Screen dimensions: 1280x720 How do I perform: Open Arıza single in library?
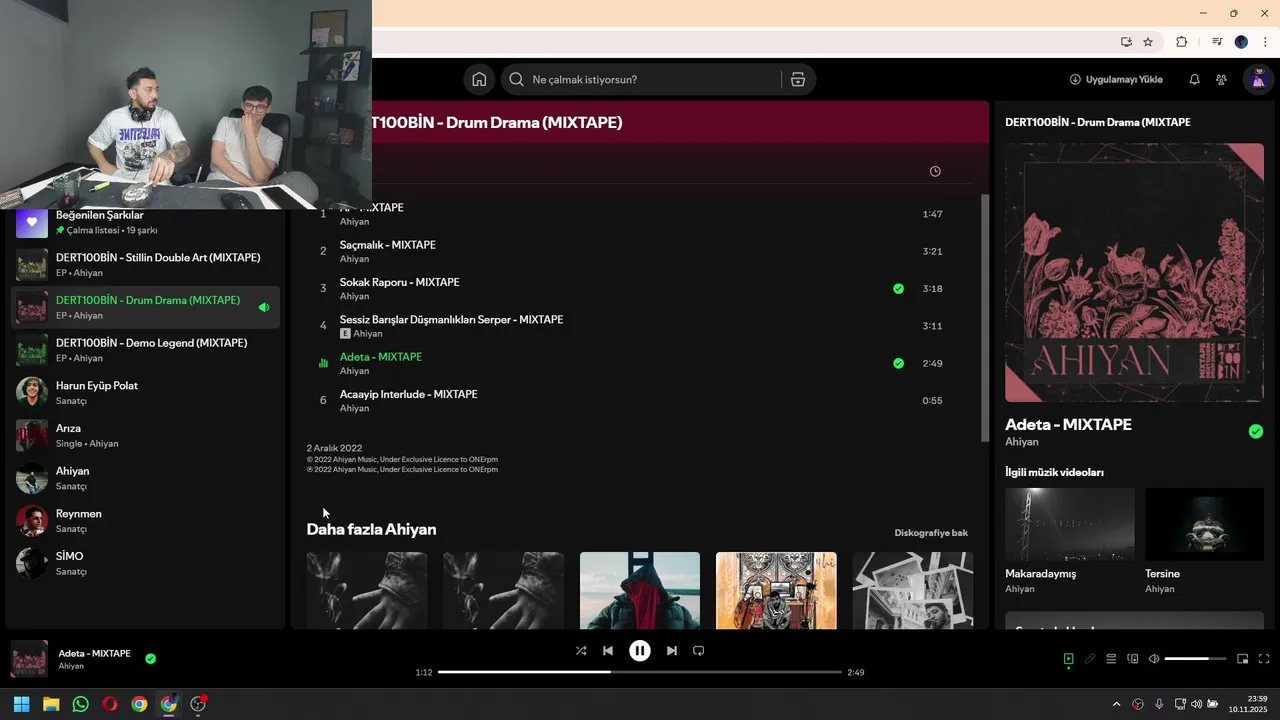(x=146, y=435)
